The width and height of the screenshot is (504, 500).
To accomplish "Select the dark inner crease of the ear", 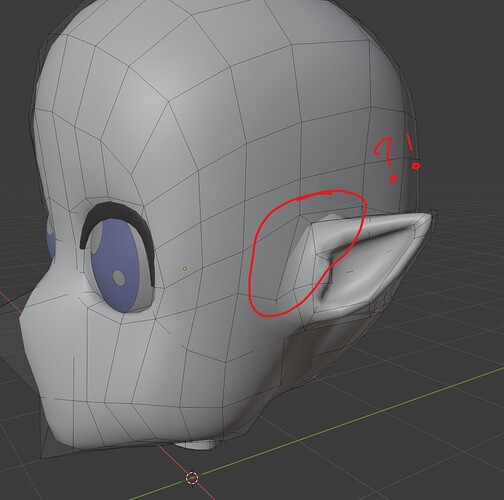I will (328, 275).
